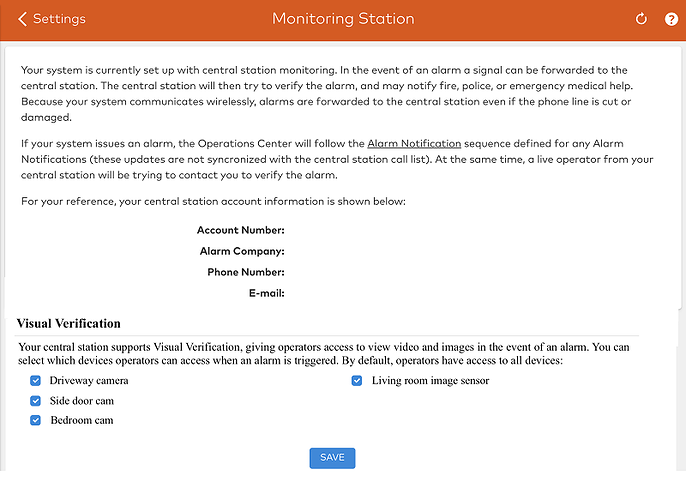Open the help question mark icon
This screenshot has height=500, width=686.
coord(671,19)
